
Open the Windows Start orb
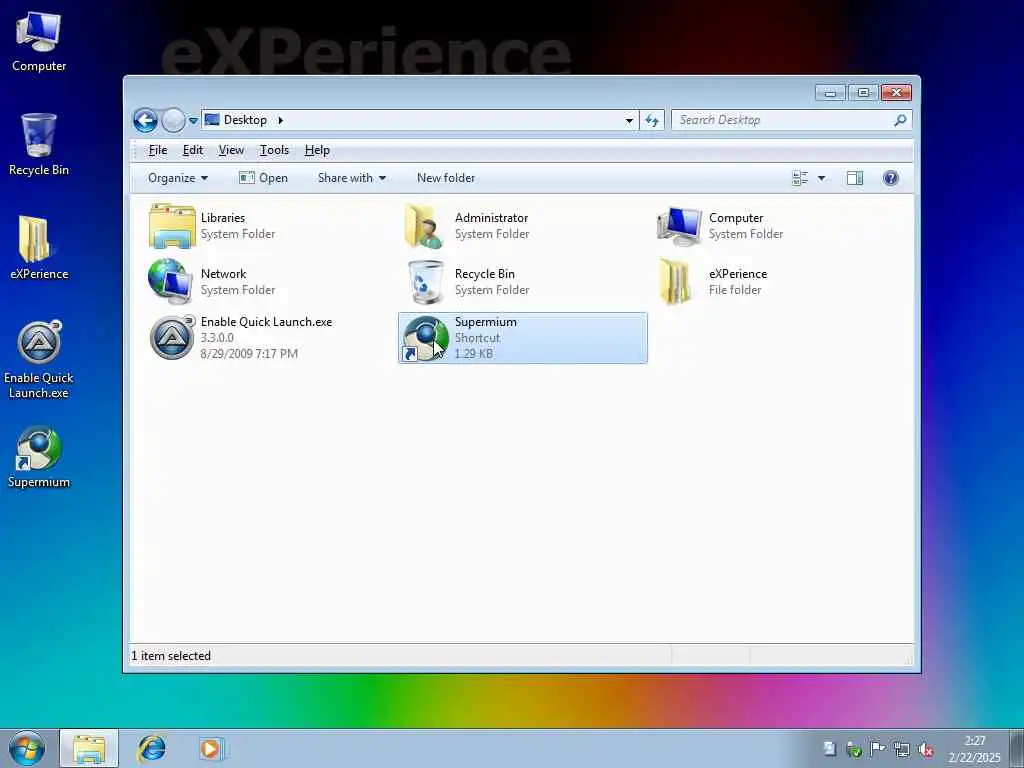coord(27,748)
